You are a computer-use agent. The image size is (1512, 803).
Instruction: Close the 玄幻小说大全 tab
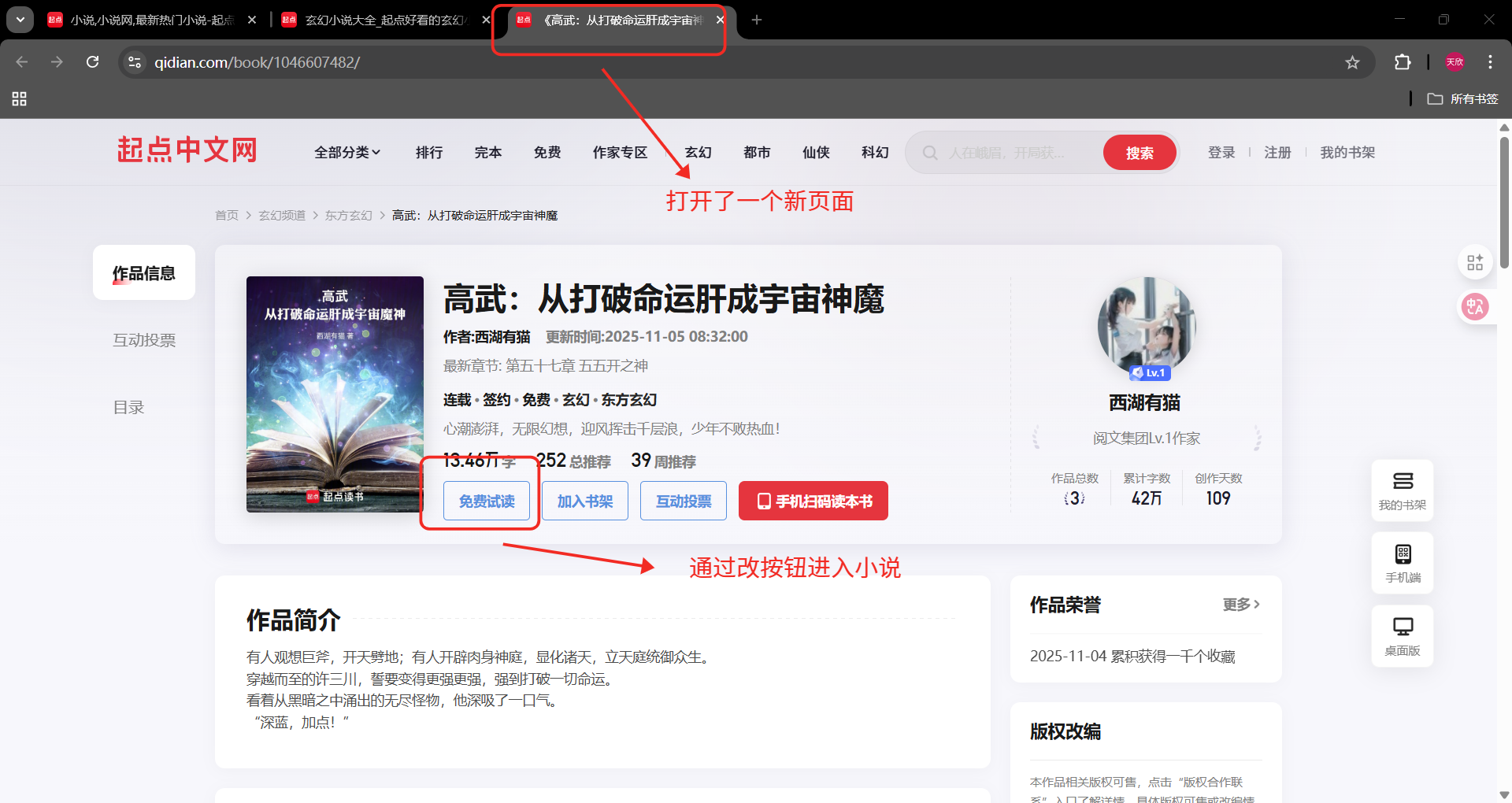pos(486,20)
